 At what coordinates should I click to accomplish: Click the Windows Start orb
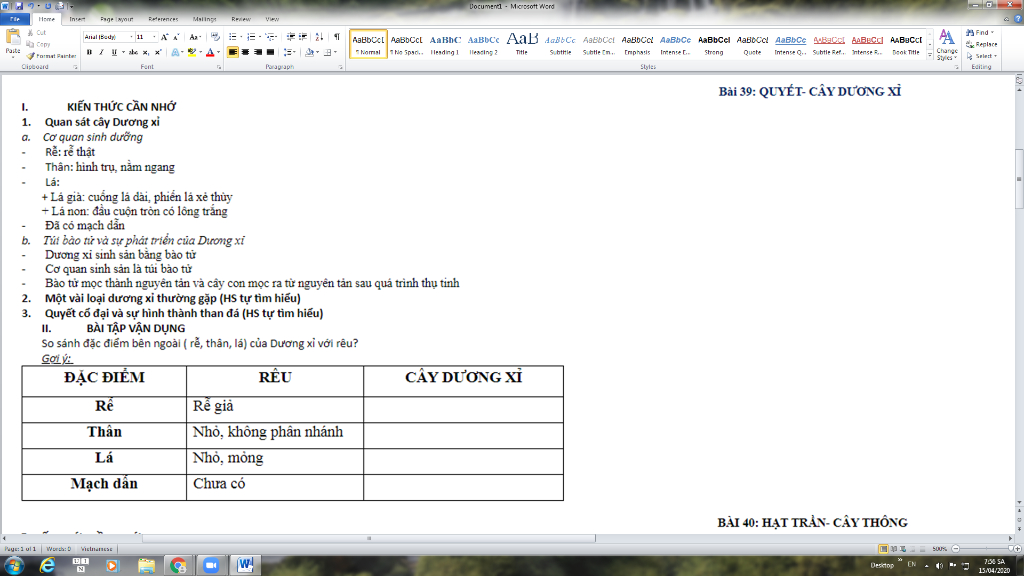pos(14,566)
